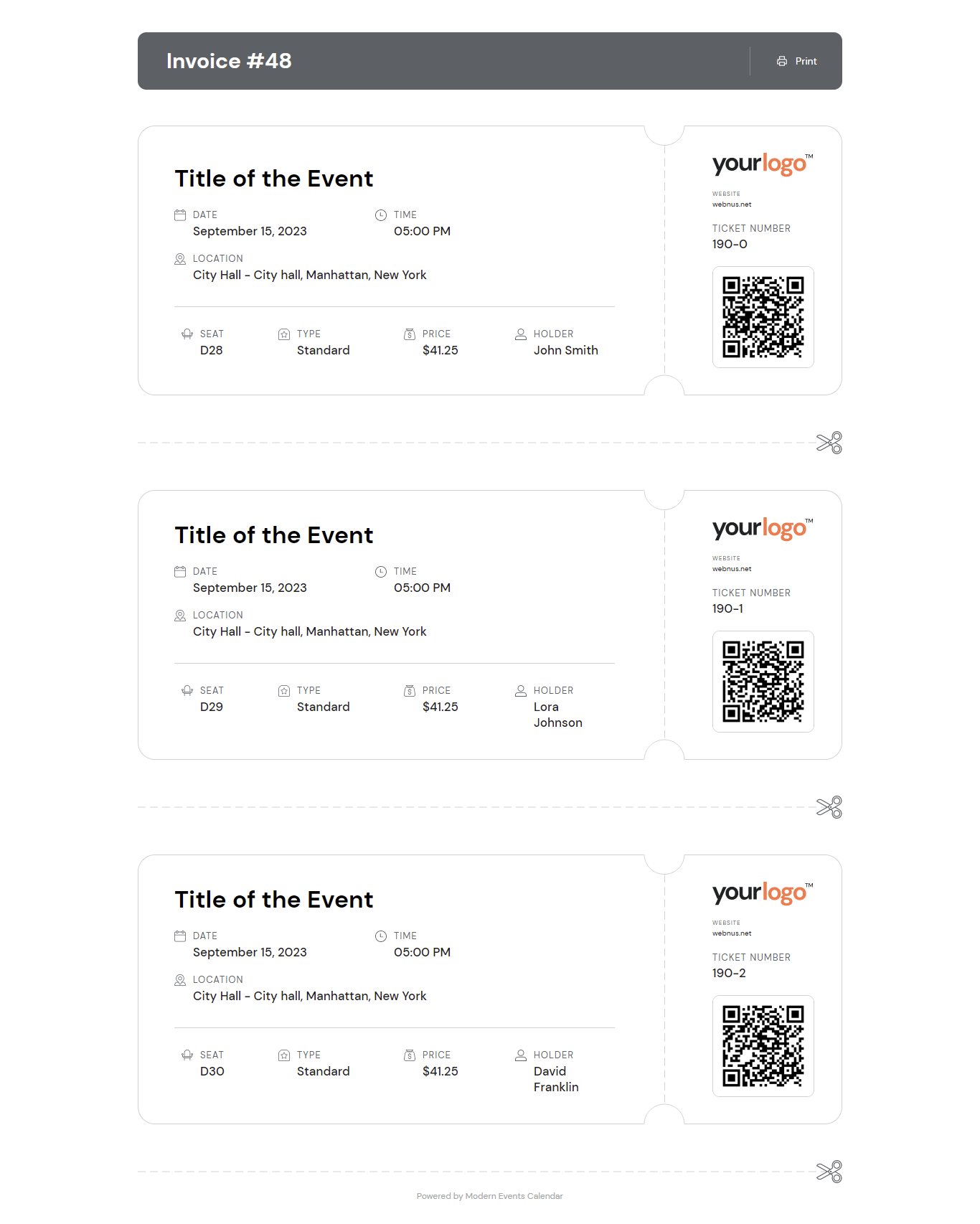Viewport: 980px width, 1224px height.
Task: Click the yourlogo image on second ticket
Action: 762,529
